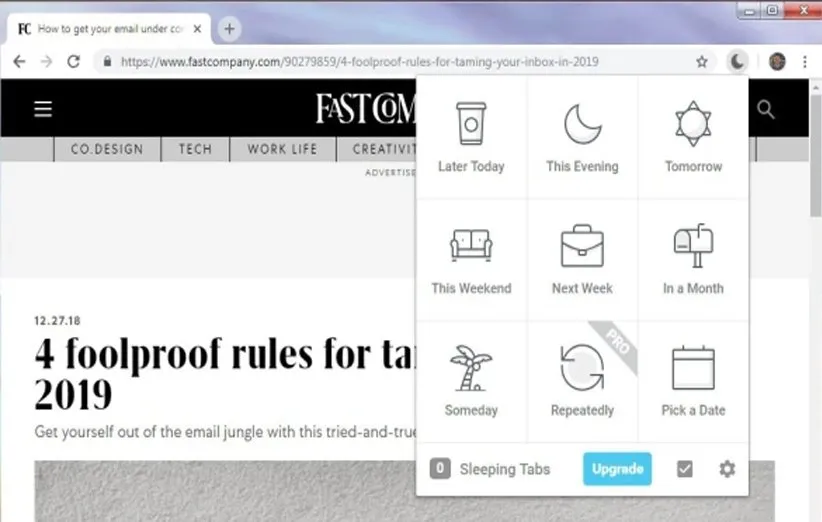The width and height of the screenshot is (822, 522).
Task: Open the WORK LIFE section
Action: tap(282, 149)
